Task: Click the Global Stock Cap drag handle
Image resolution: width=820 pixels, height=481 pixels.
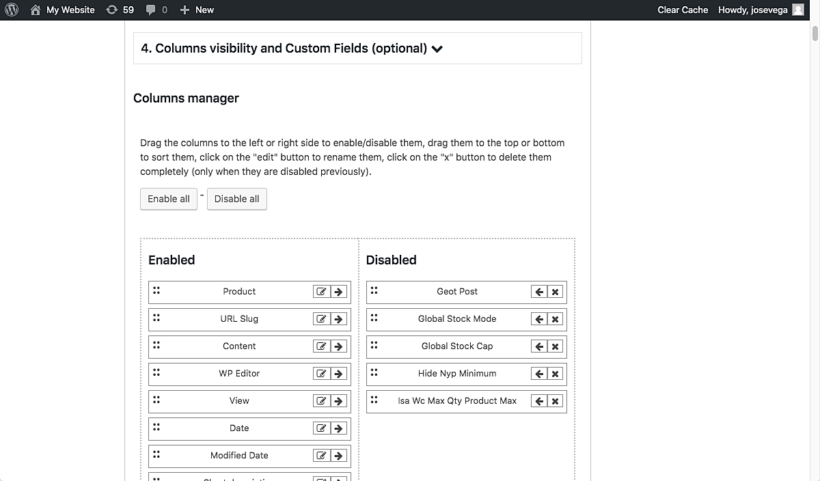Action: coord(374,345)
